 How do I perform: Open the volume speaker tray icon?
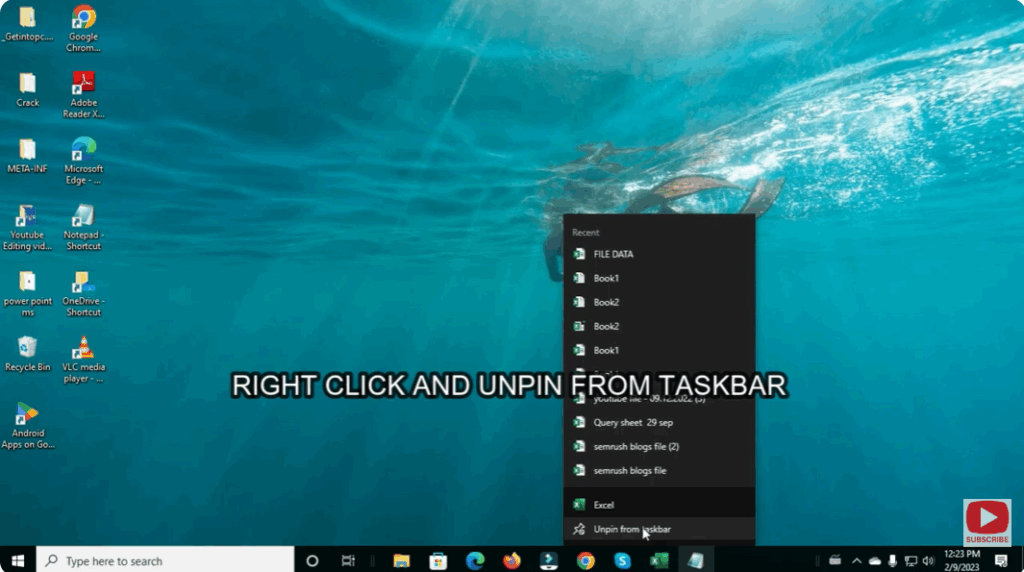pyautogui.click(x=928, y=560)
